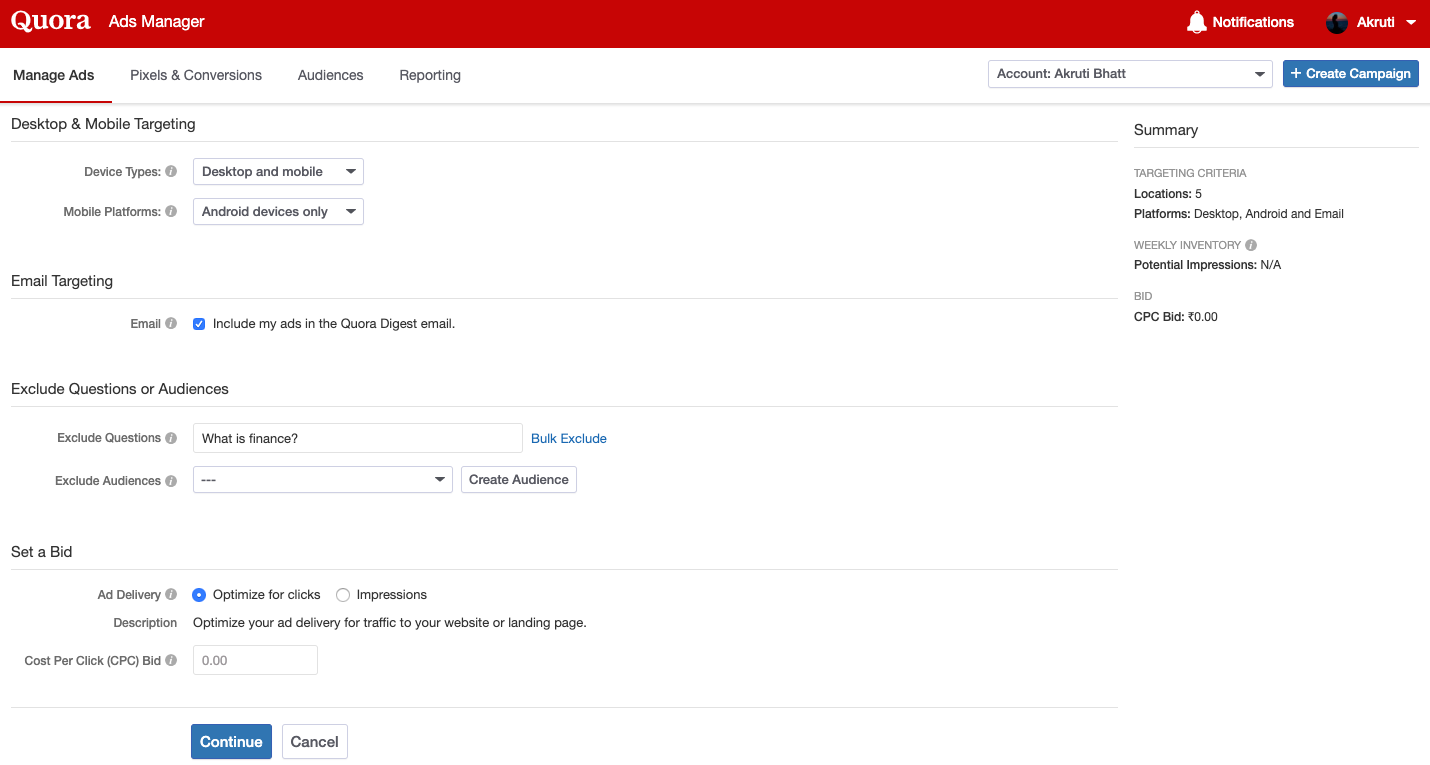Click the info icon next to Cost Per Click Bid
Viewport: 1430px width, 765px height.
171,661
